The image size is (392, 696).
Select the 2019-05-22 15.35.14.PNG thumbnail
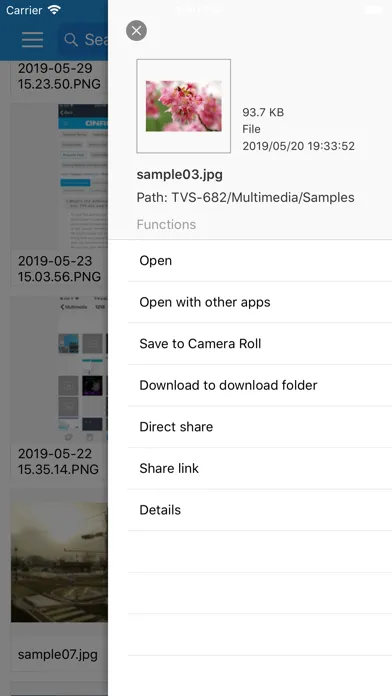59,369
